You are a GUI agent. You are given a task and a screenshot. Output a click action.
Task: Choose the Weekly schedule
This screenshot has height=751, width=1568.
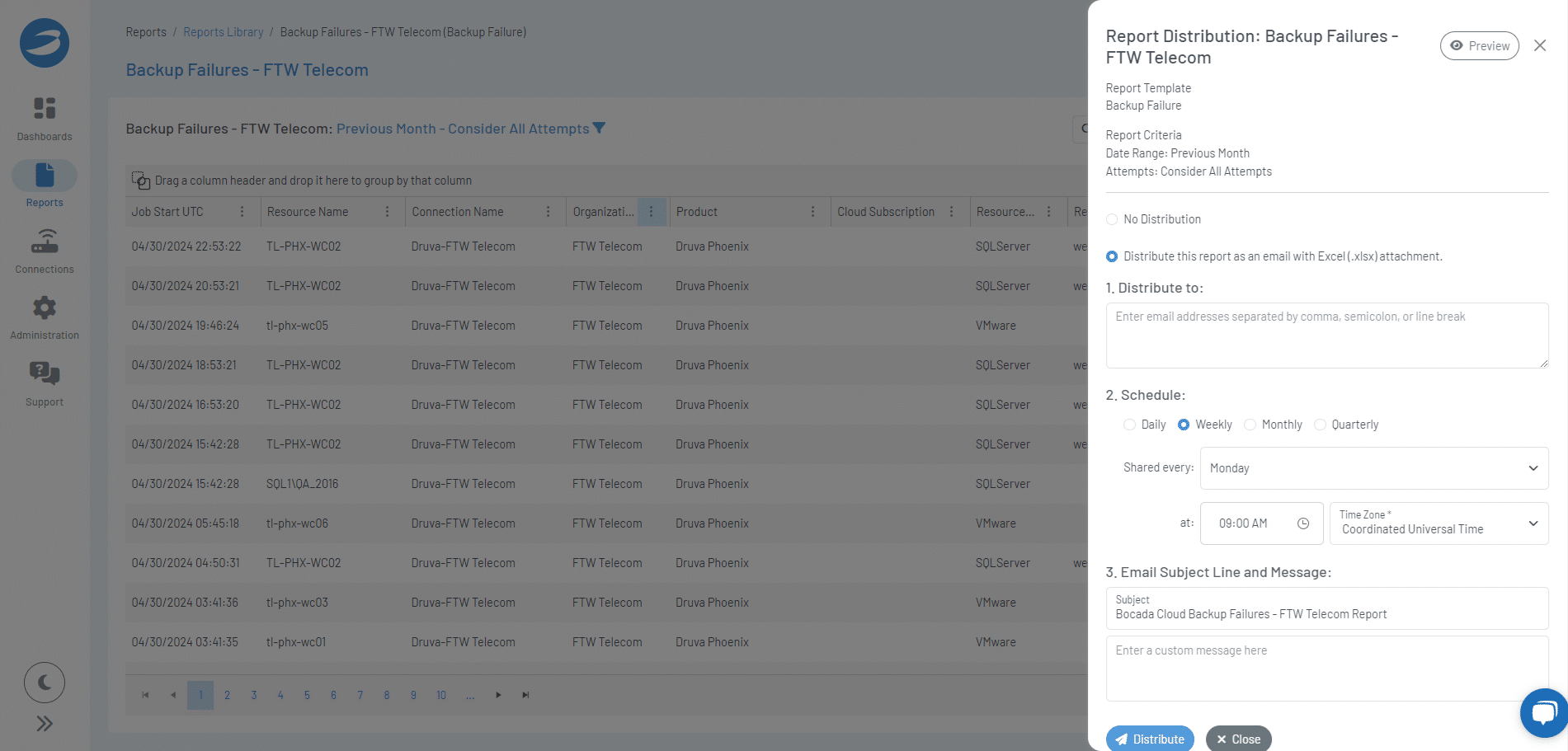pos(1184,425)
